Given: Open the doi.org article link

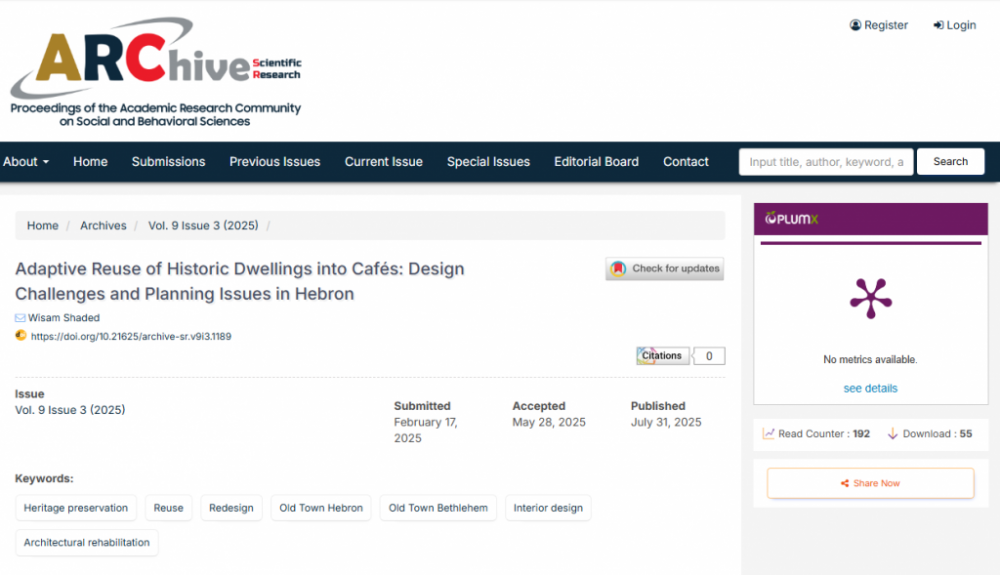Looking at the screenshot, I should tap(131, 336).
